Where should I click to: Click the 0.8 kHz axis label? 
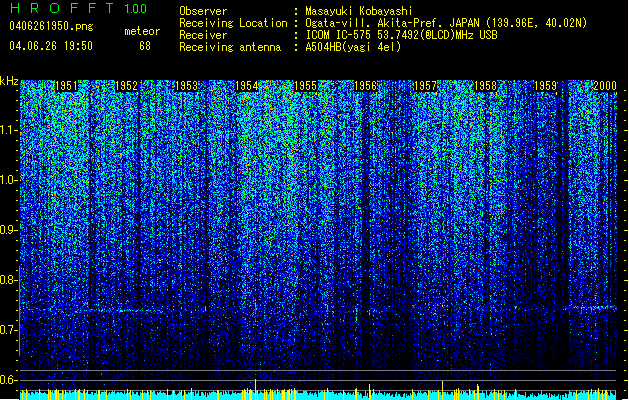click(8, 280)
